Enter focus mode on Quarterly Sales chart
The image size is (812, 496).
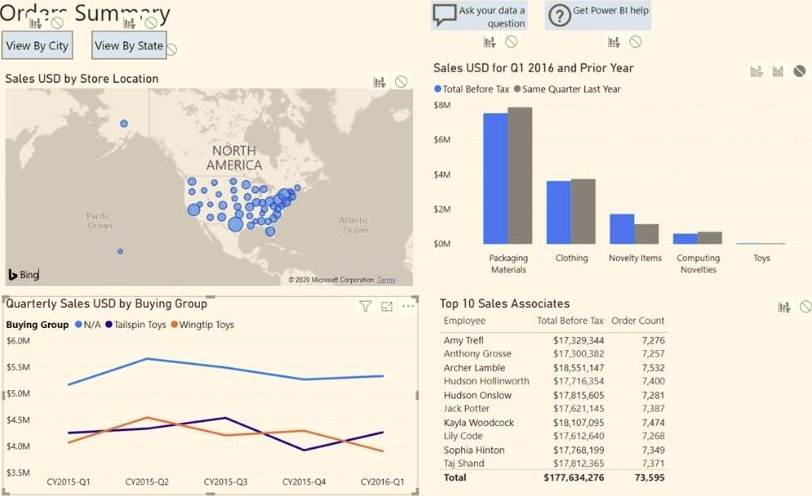point(387,307)
